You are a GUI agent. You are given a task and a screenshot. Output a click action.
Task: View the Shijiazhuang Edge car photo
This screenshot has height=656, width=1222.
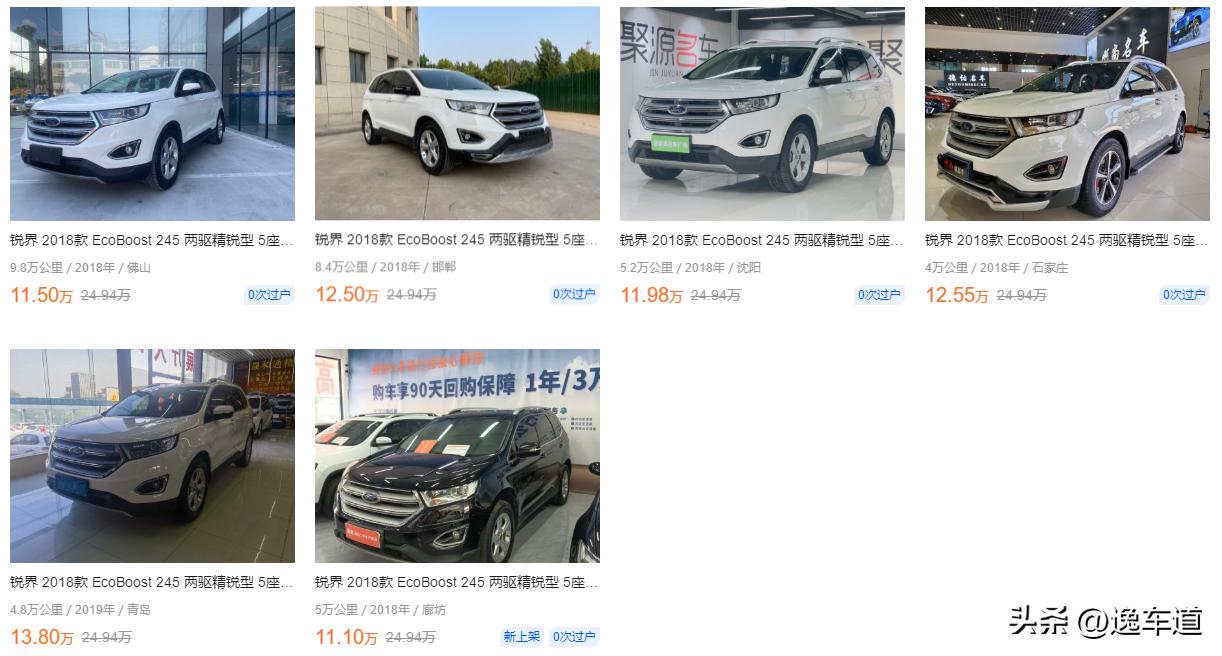pyautogui.click(x=1067, y=114)
